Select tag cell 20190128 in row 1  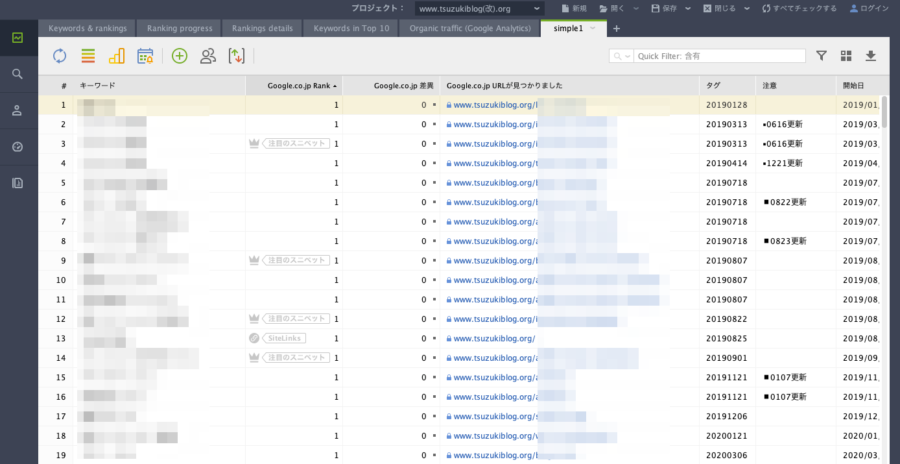(728, 105)
